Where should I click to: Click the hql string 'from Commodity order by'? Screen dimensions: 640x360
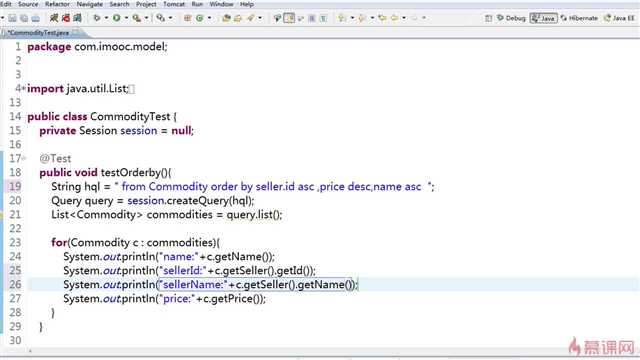click(187, 187)
